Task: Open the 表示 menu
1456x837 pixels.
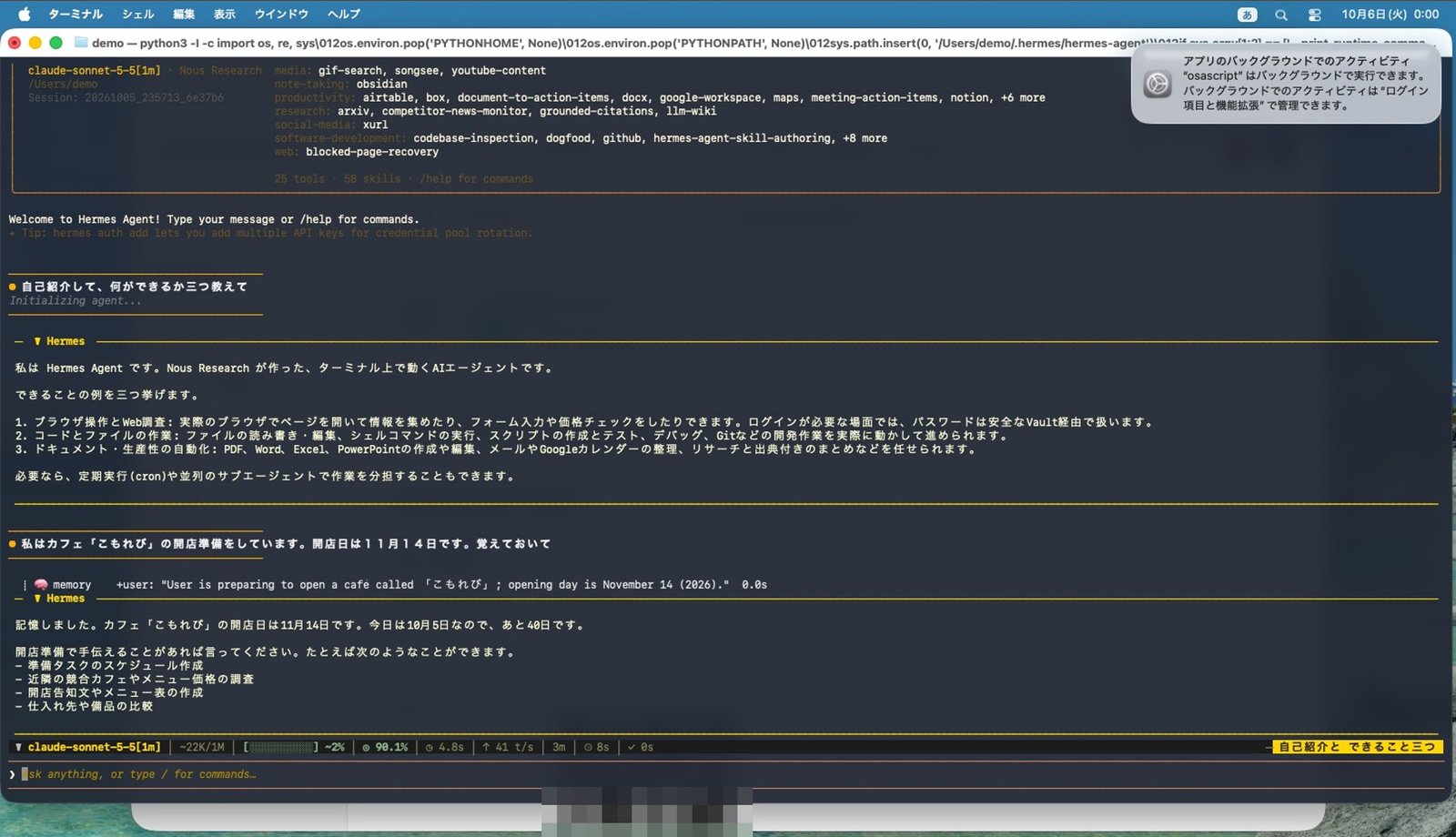Action: point(225,14)
